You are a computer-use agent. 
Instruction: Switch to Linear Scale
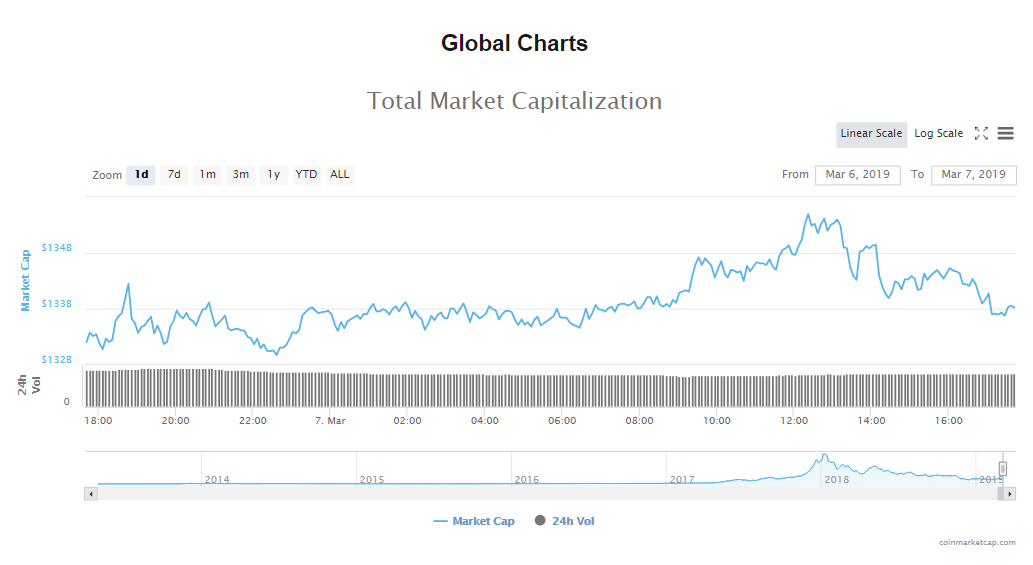point(871,134)
